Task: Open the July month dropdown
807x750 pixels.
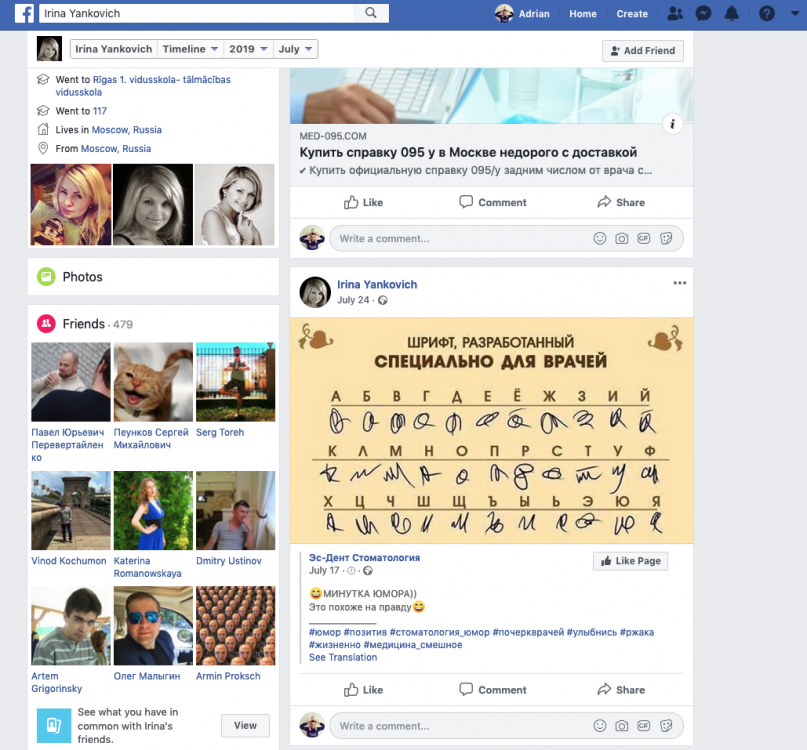Action: click(x=295, y=49)
